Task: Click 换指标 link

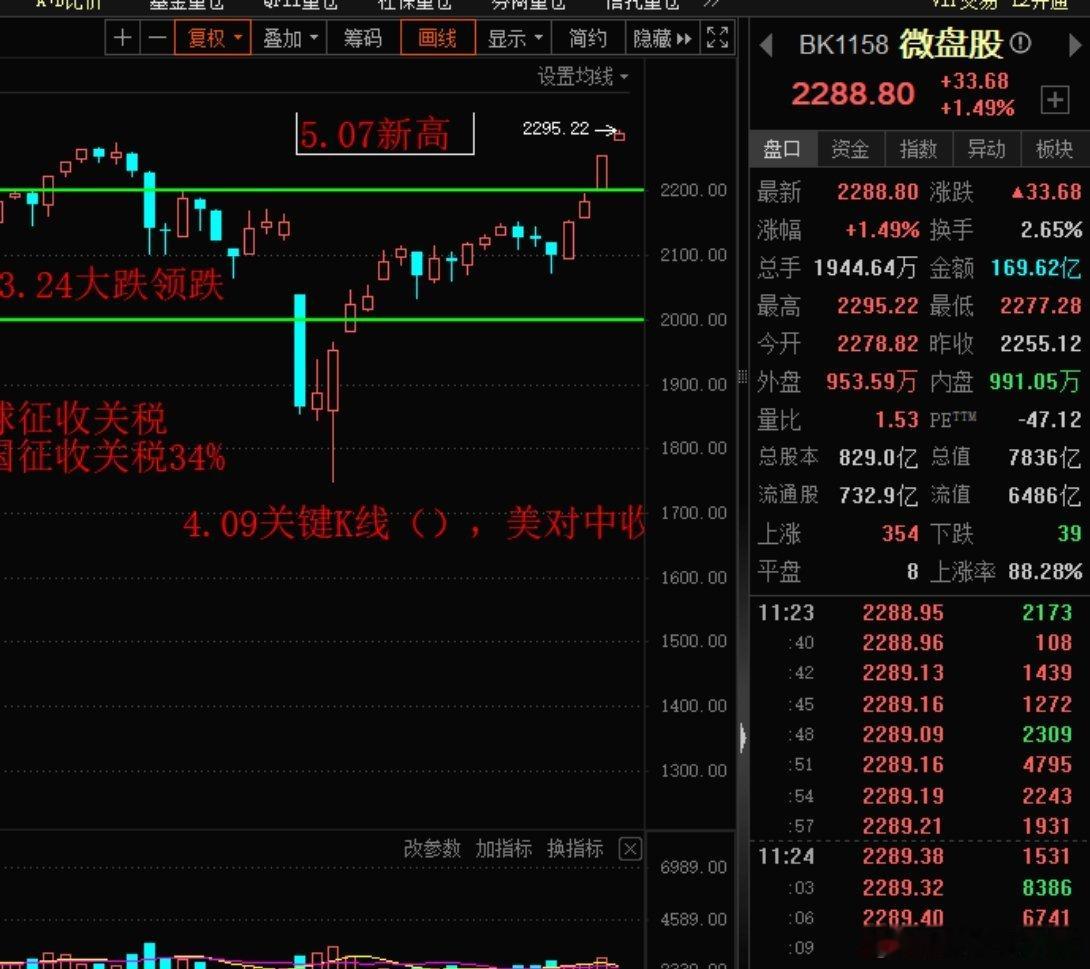Action: 575,849
